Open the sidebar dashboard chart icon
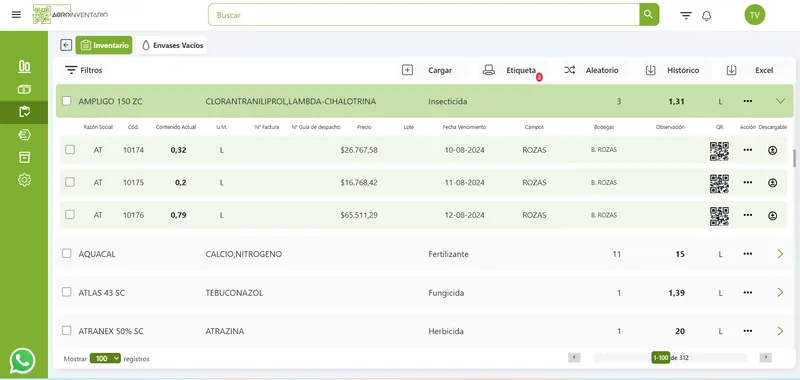The image size is (800, 380). 24,66
